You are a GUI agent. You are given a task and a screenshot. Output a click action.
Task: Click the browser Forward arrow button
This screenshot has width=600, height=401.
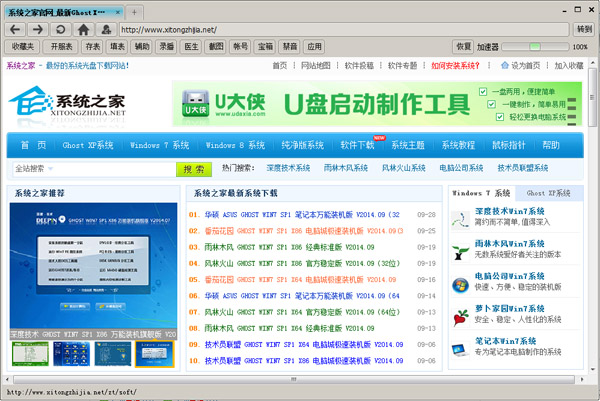coord(38,29)
